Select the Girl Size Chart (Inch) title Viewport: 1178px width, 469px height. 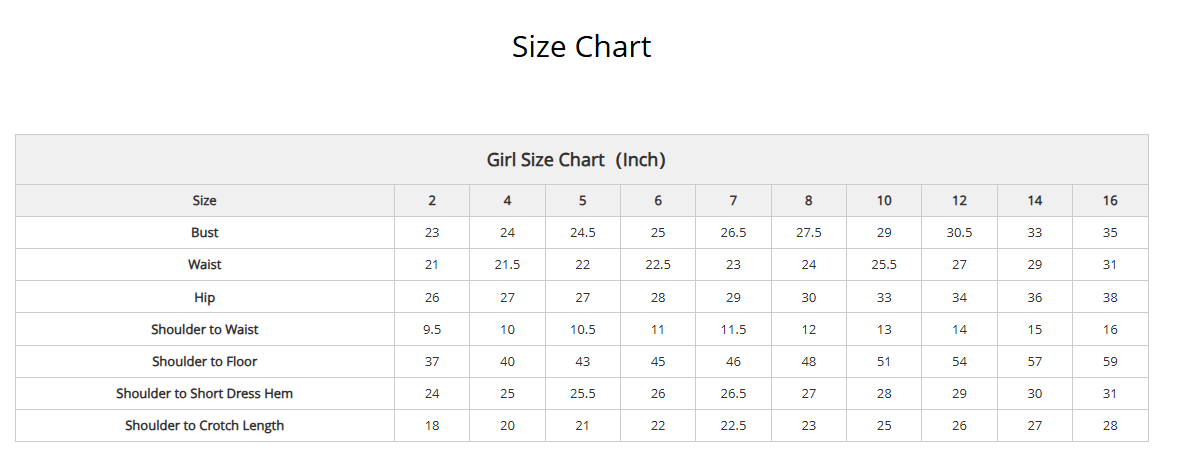pos(576,159)
